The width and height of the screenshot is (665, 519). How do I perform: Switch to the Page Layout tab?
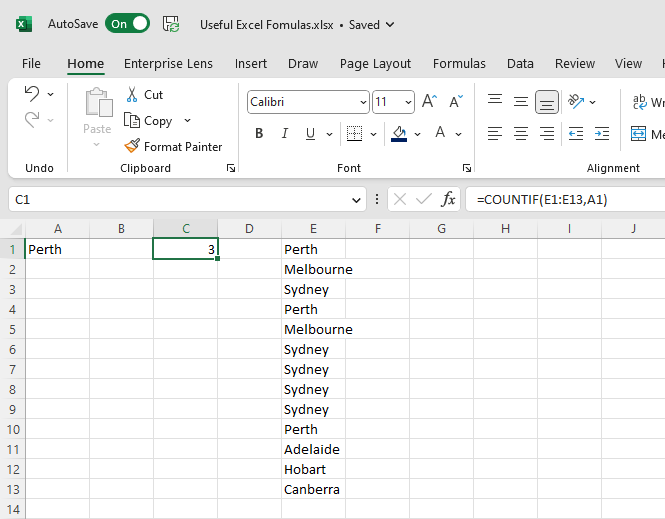click(x=375, y=63)
